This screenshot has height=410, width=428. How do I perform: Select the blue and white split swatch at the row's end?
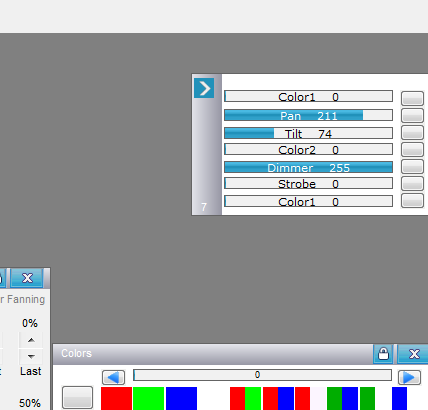tap(408, 398)
